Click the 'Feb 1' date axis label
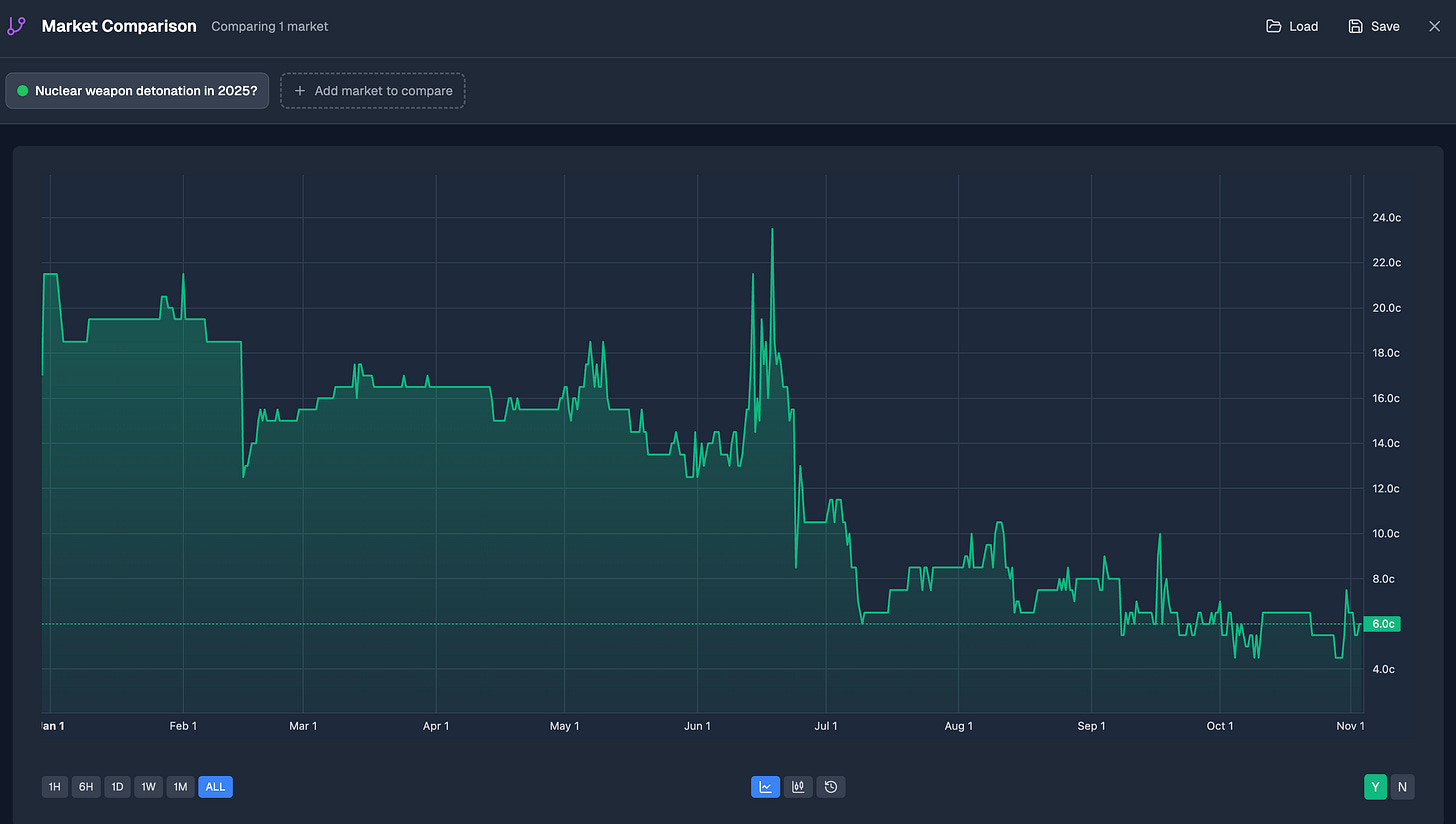This screenshot has height=824, width=1456. click(183, 726)
